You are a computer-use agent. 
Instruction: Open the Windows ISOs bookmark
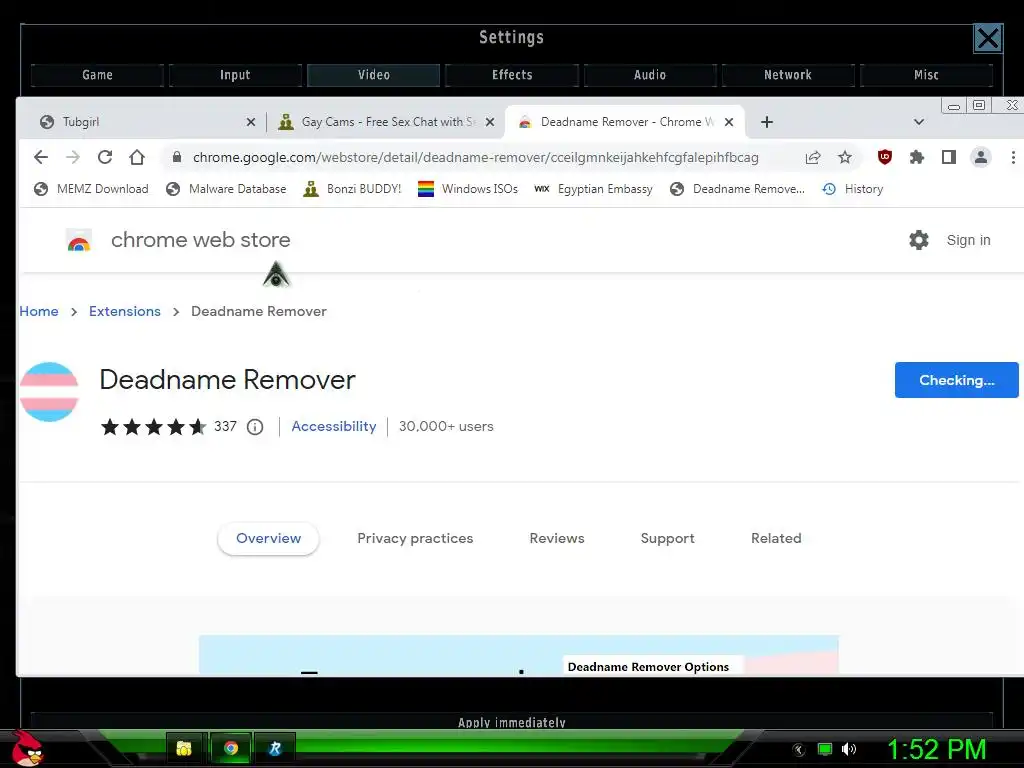click(468, 189)
